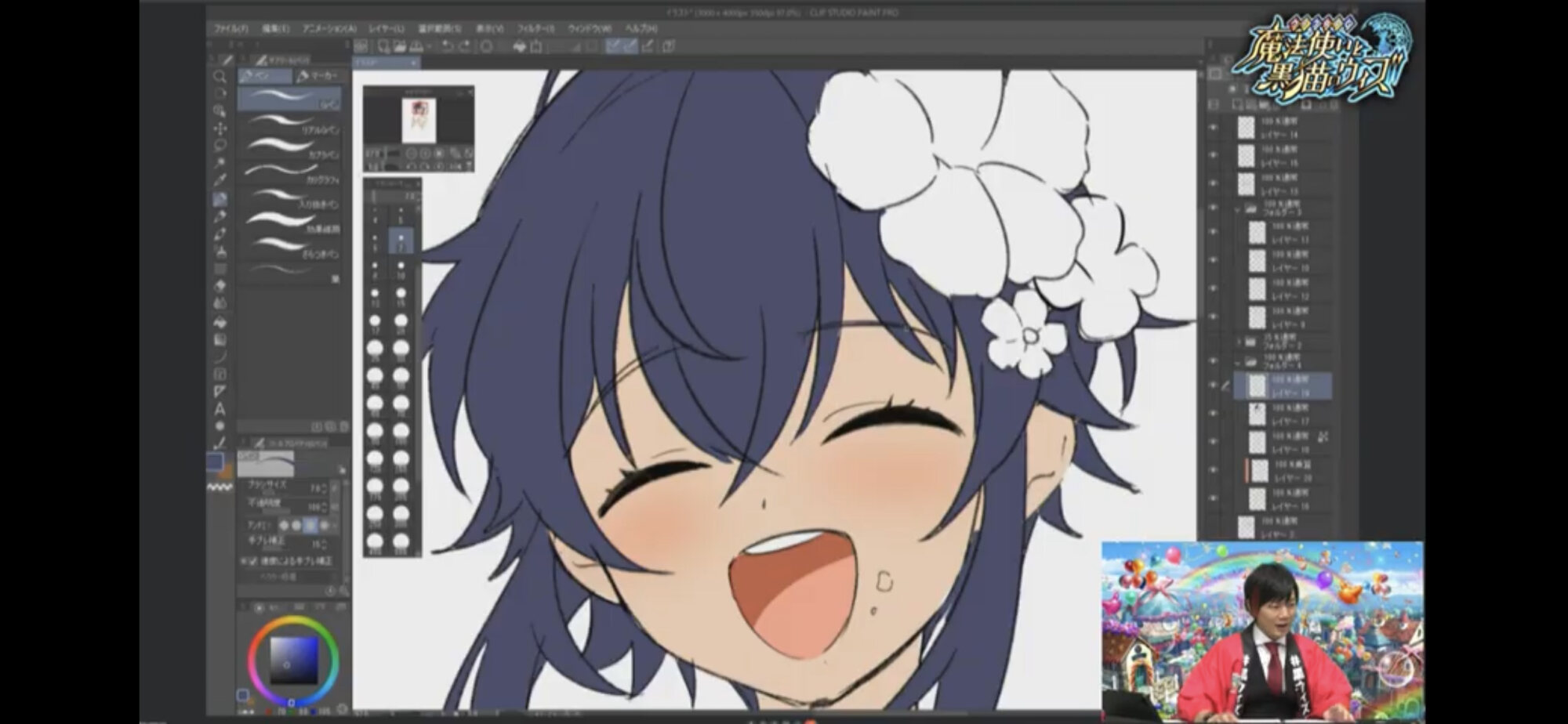Click the main drawing color swatch
Screen dimensions: 1568x724
215,462
